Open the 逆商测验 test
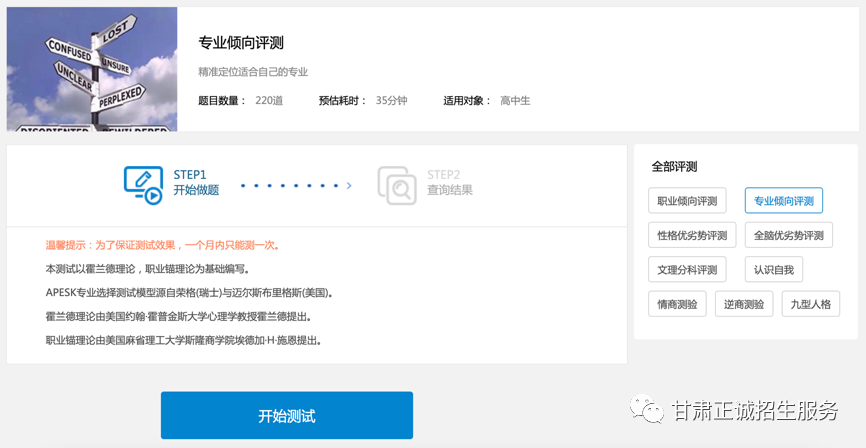Viewport: 866px width, 448px height. point(743,304)
